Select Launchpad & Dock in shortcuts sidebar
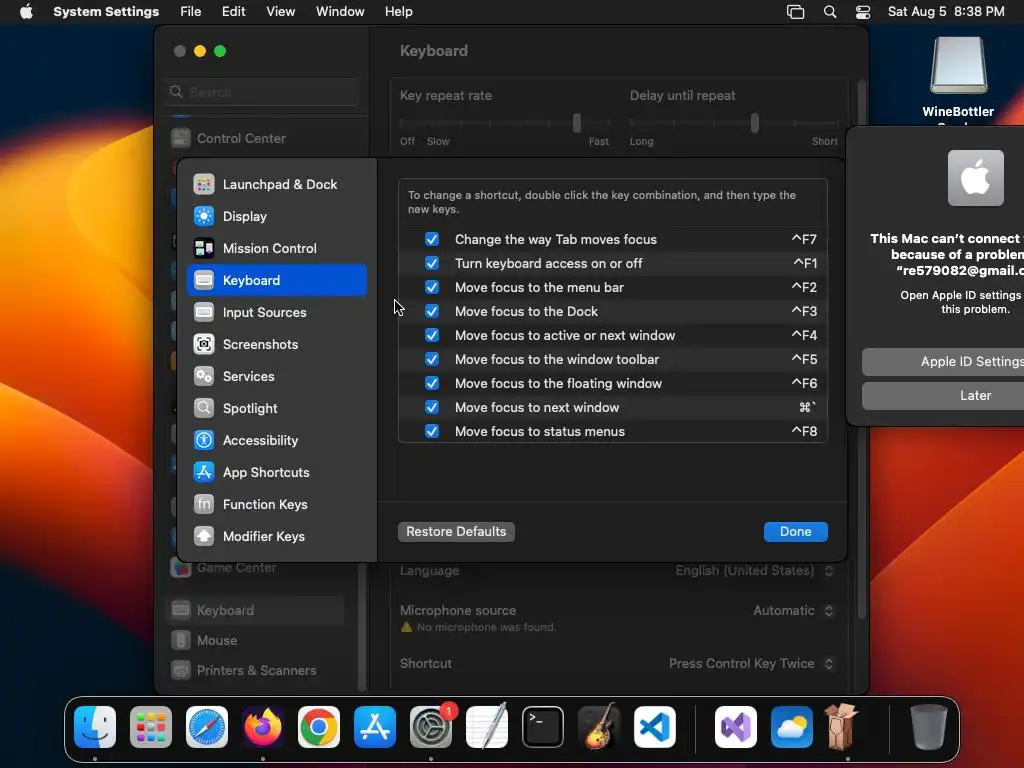The image size is (1024, 768). 277,184
